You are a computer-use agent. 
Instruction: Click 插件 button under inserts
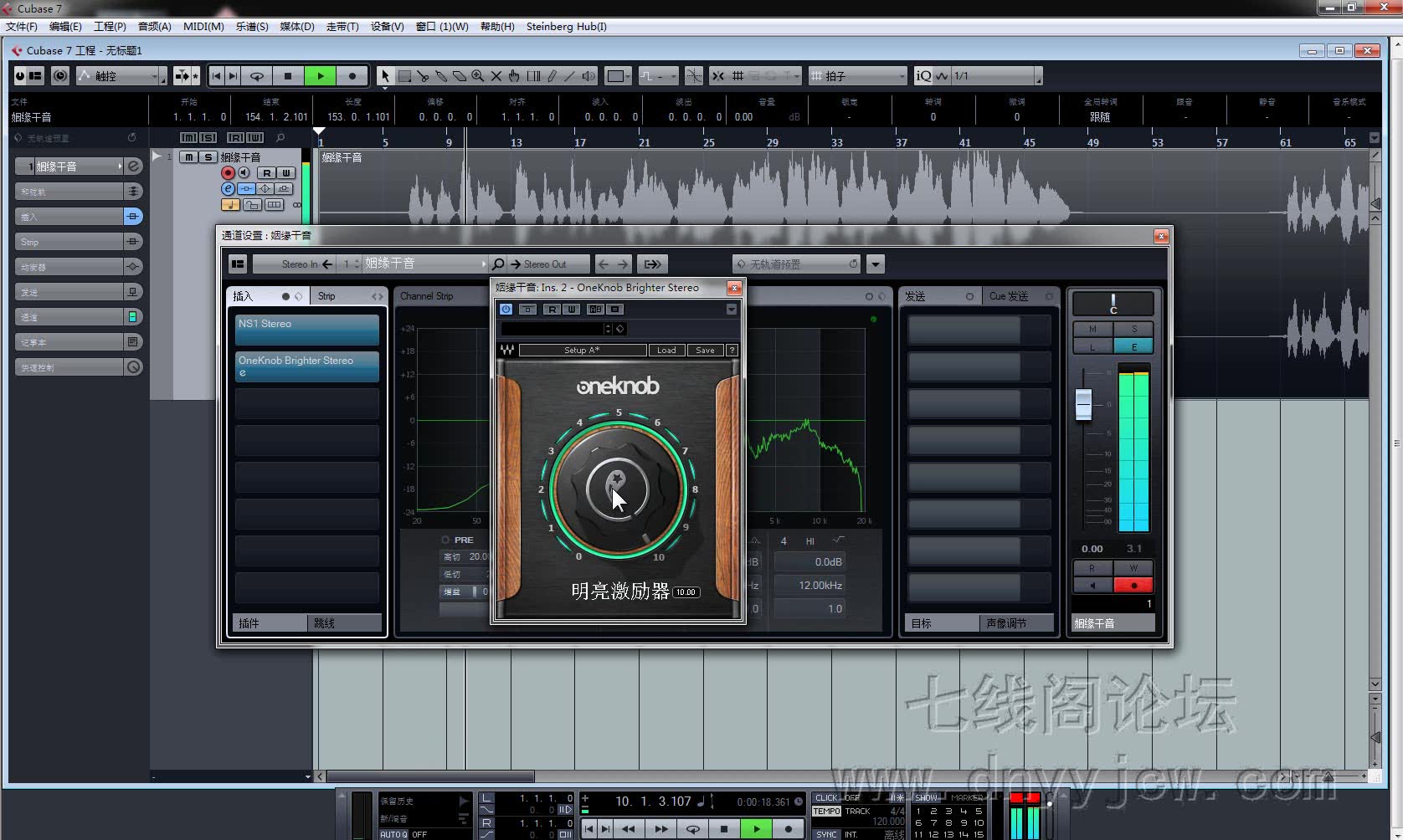(270, 623)
